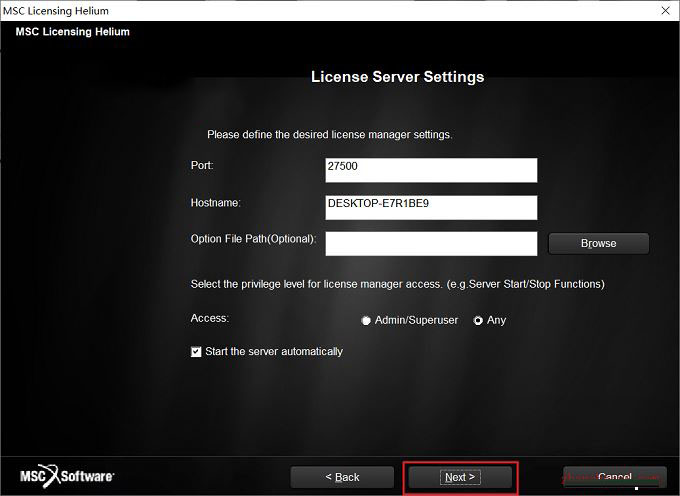Click the License Server Settings heading
The image size is (680, 496).
(397, 77)
